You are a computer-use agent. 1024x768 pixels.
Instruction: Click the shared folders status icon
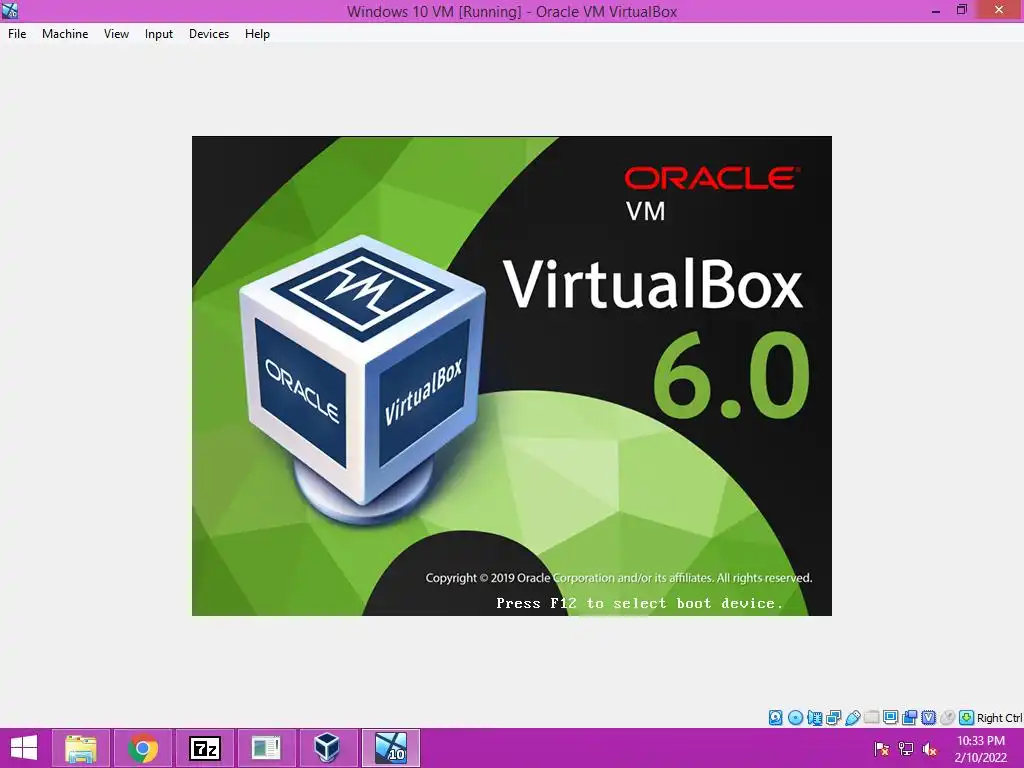pyautogui.click(x=871, y=718)
